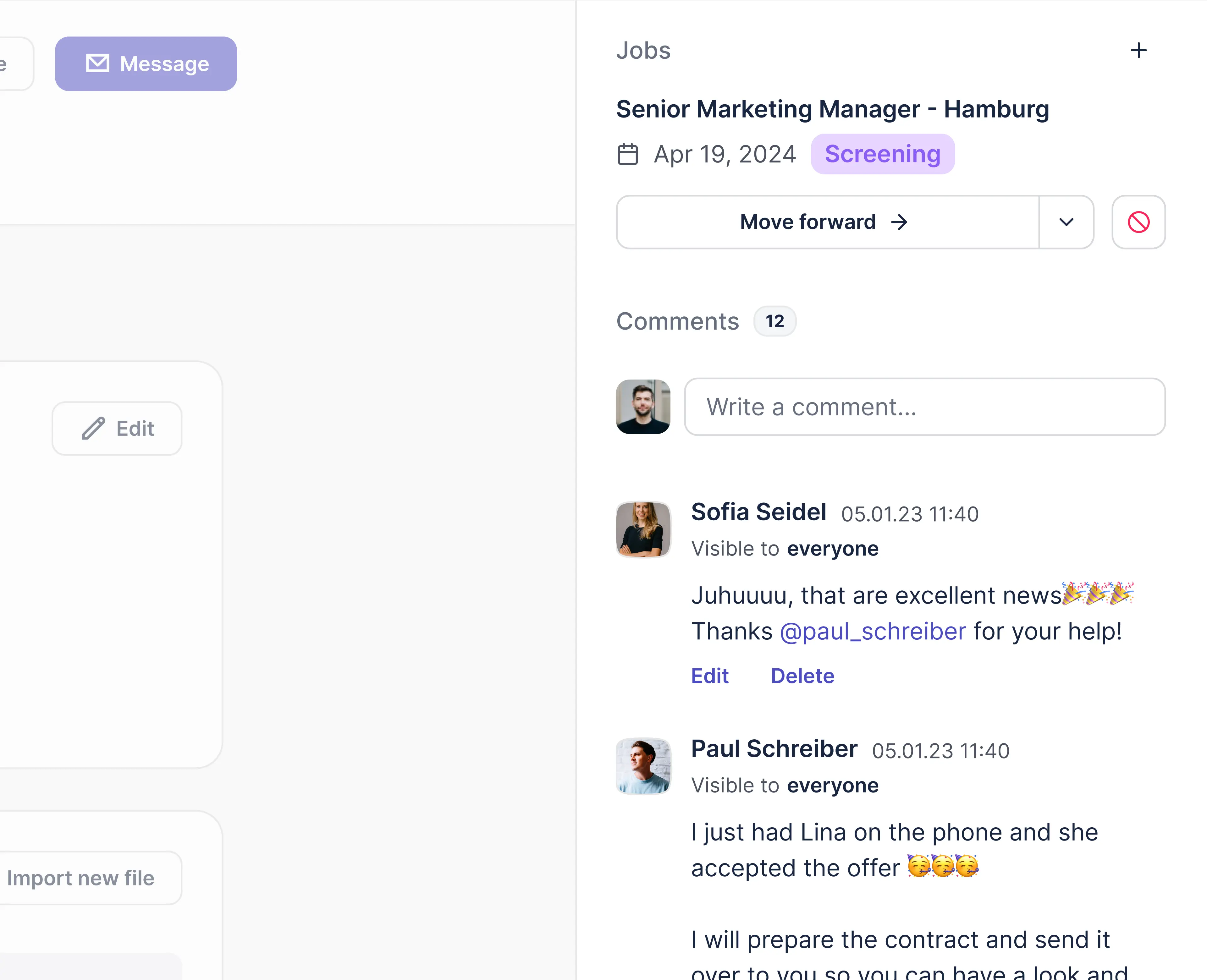Click the plus icon to add a job
The height and width of the screenshot is (980, 1207).
coord(1138,50)
